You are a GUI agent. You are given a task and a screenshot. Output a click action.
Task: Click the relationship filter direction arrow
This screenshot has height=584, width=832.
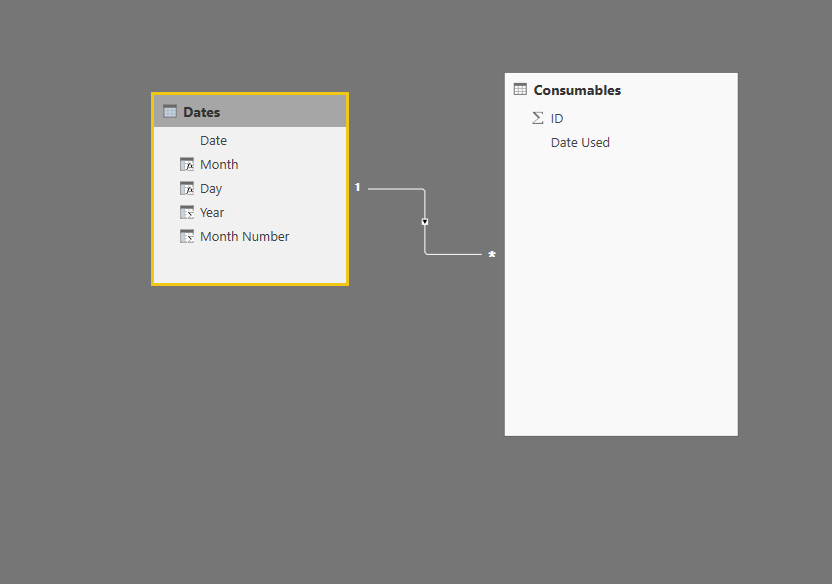point(424,222)
